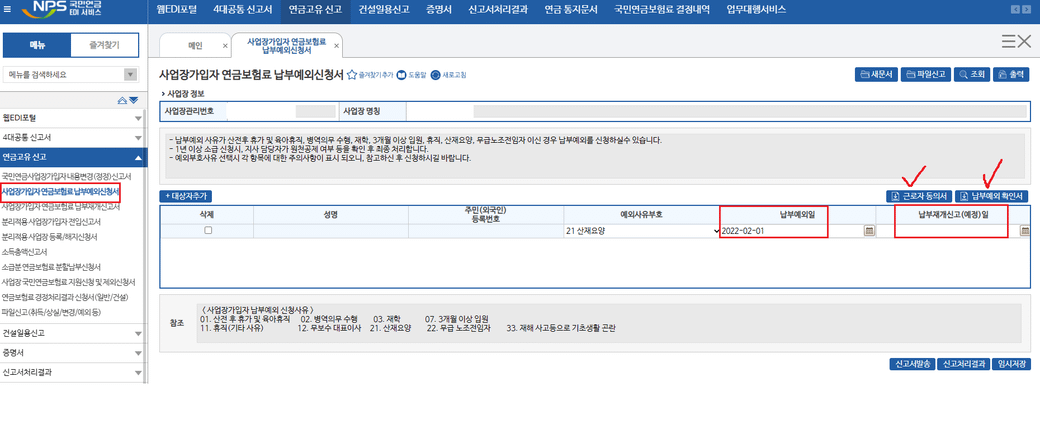Open calendar picker for 납부예외일
This screenshot has width=1040, height=423.
(869, 231)
